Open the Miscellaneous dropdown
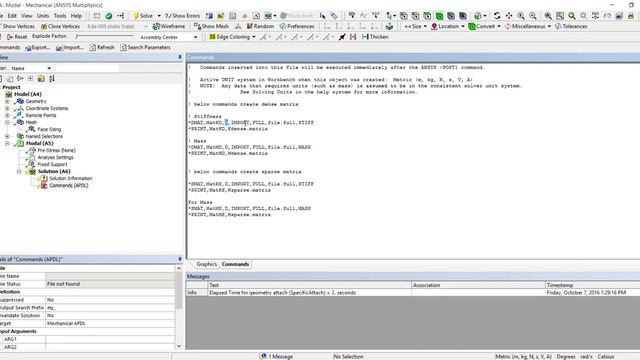Viewport: 640px width, 360px height. click(528, 26)
